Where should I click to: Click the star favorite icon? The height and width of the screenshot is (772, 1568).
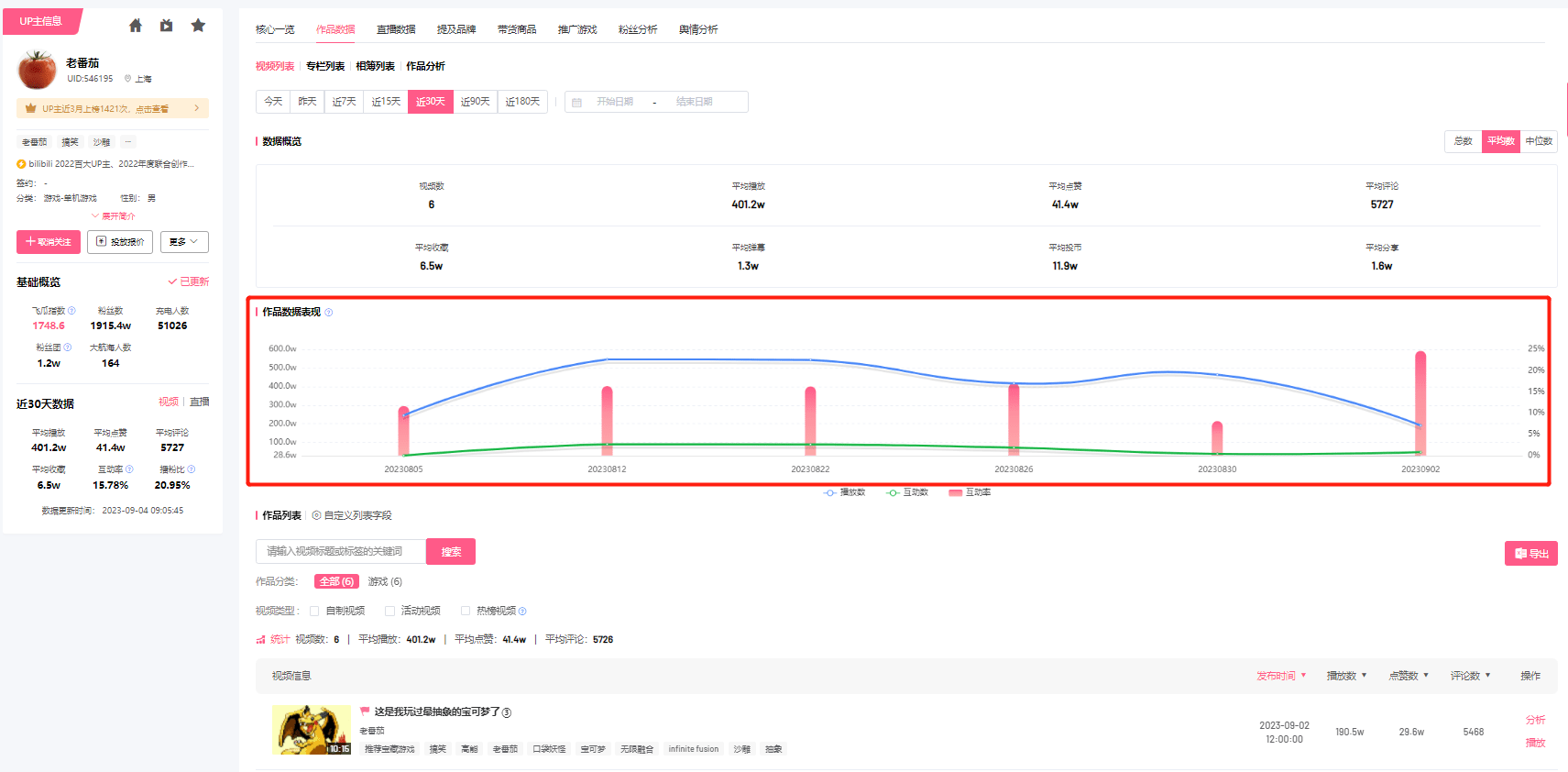point(198,26)
